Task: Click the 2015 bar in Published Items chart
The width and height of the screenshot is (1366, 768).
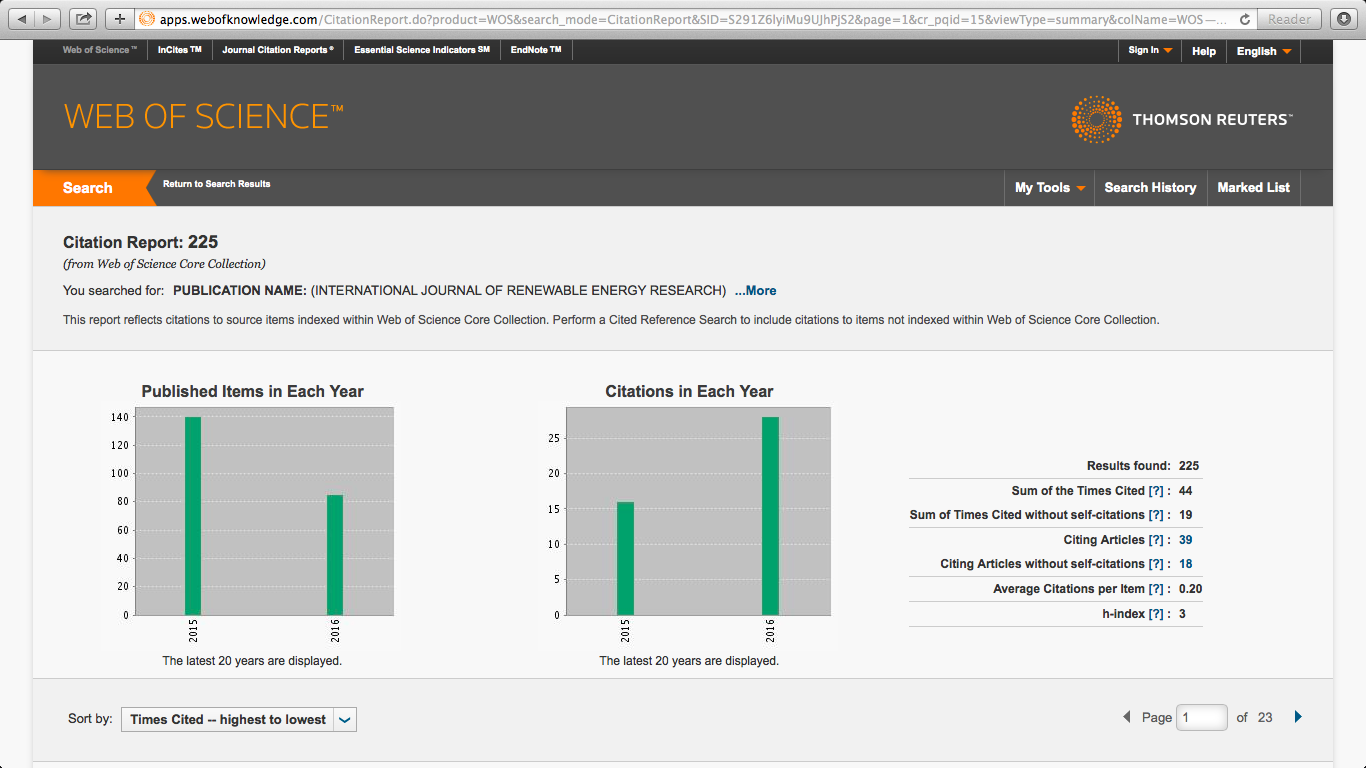Action: [193, 516]
